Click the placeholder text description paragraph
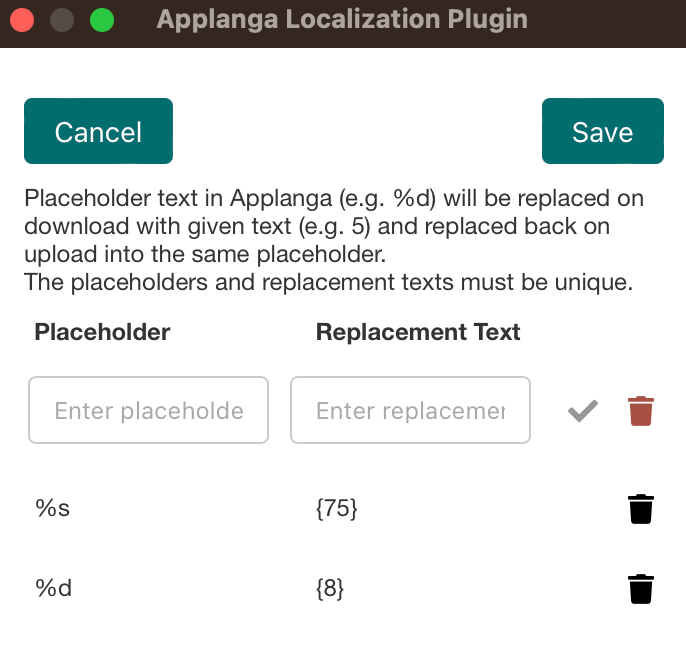Image resolution: width=686 pixels, height=662 pixels. pyautogui.click(x=334, y=226)
